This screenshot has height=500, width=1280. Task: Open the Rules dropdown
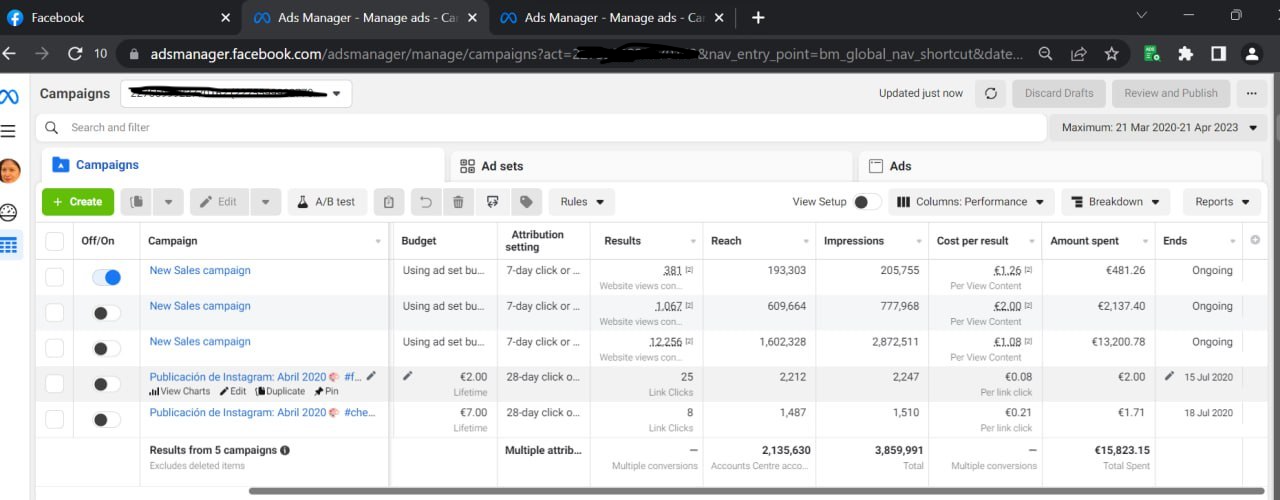tap(582, 202)
